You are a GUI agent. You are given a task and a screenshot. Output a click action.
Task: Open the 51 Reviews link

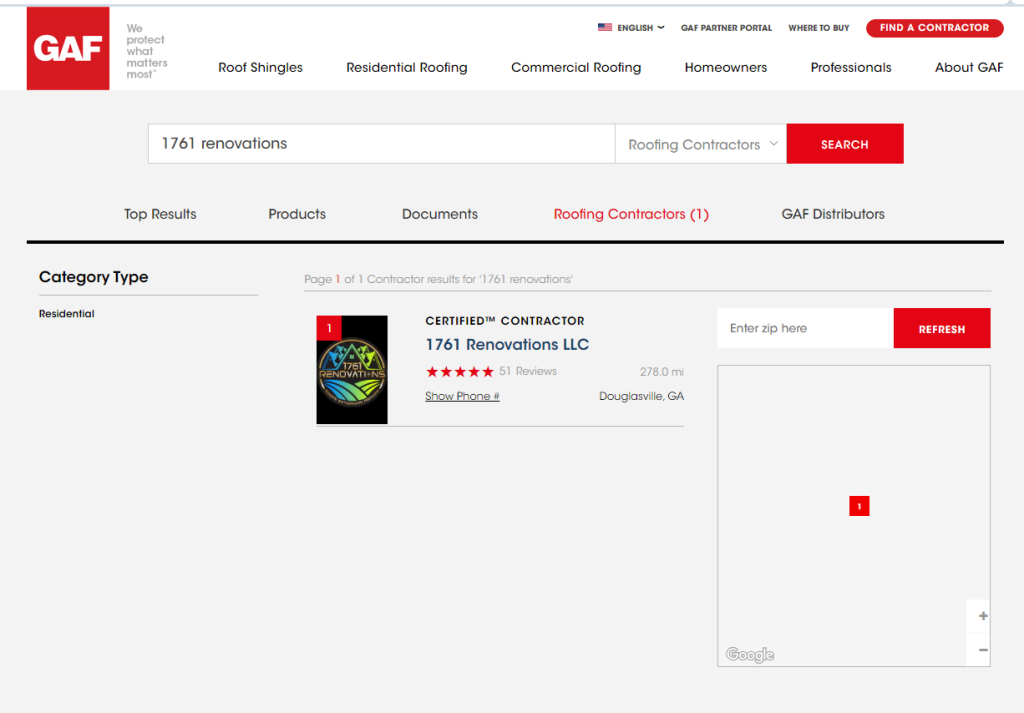528,371
